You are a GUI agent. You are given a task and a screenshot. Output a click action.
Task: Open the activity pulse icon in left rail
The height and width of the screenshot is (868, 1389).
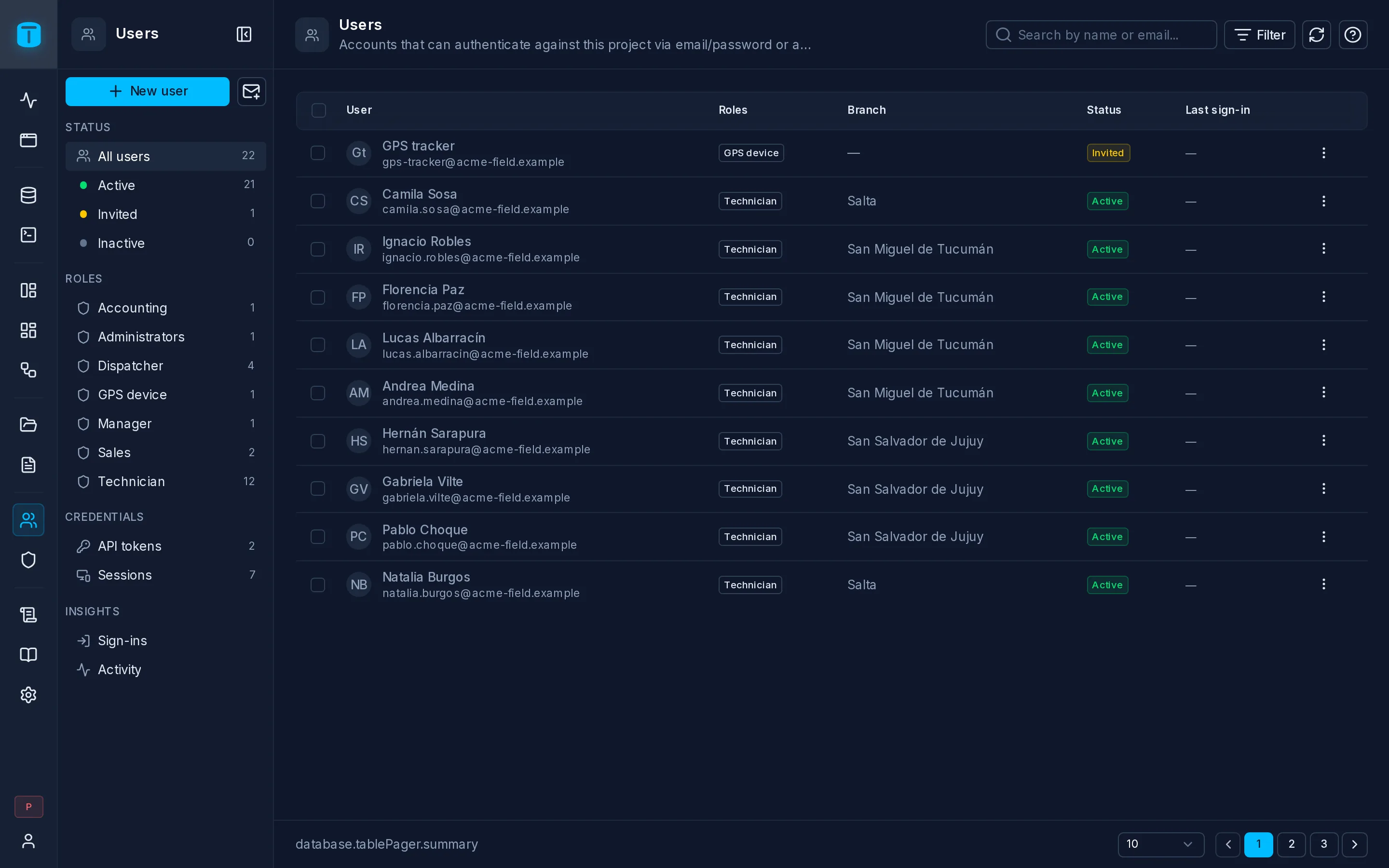(x=29, y=100)
